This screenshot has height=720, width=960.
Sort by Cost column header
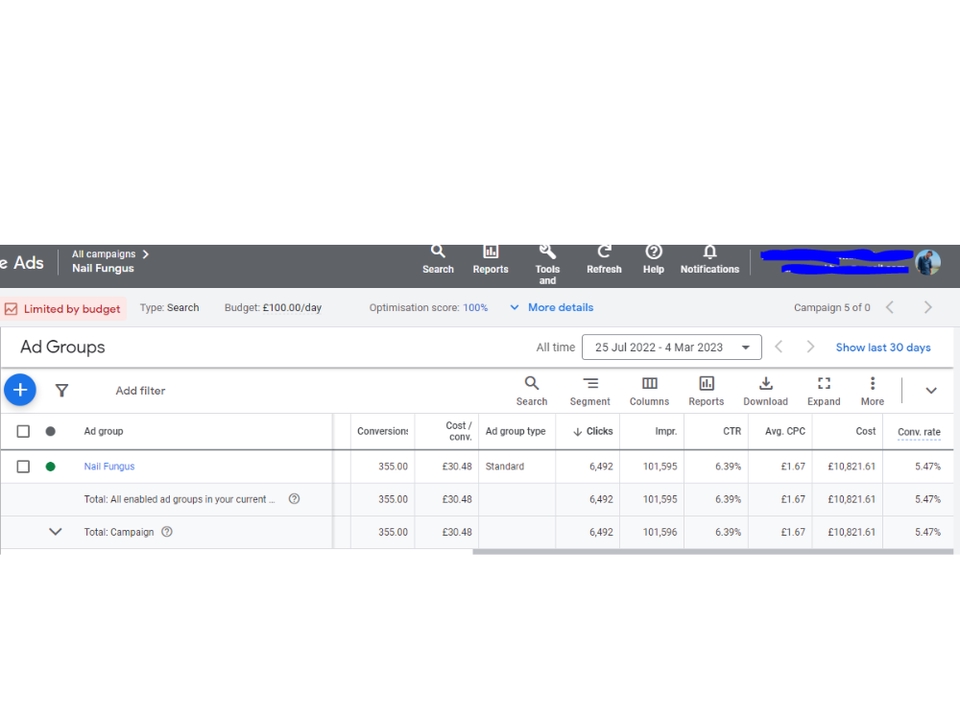click(x=866, y=431)
